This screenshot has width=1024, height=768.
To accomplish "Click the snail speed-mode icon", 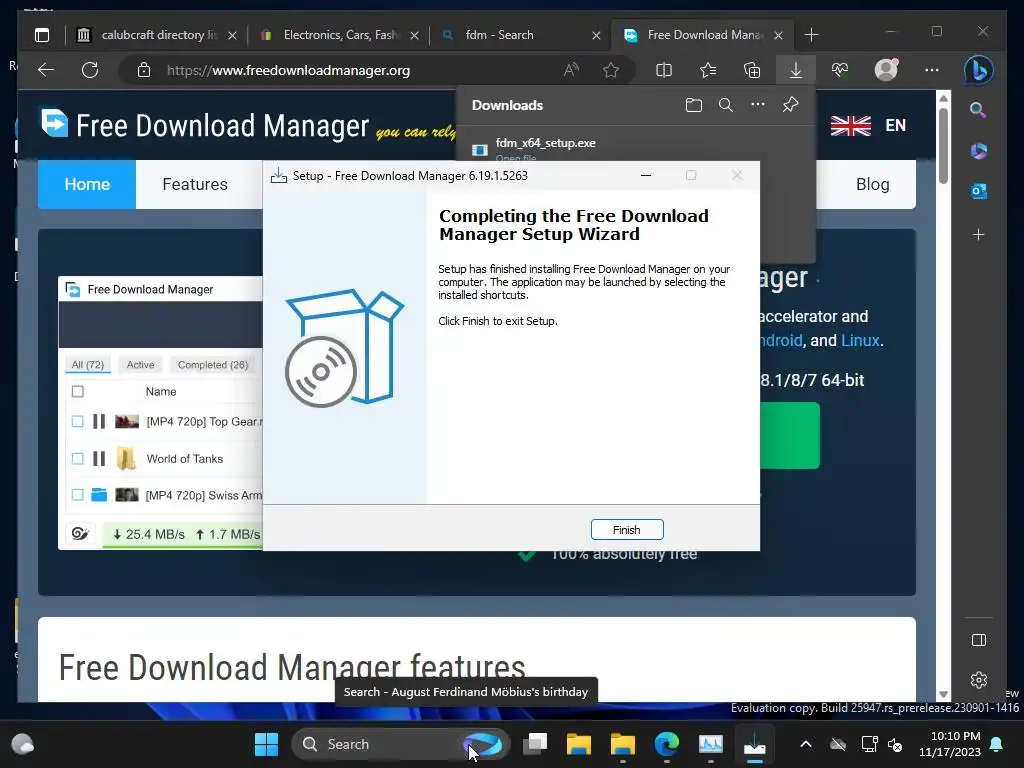I will (x=80, y=534).
